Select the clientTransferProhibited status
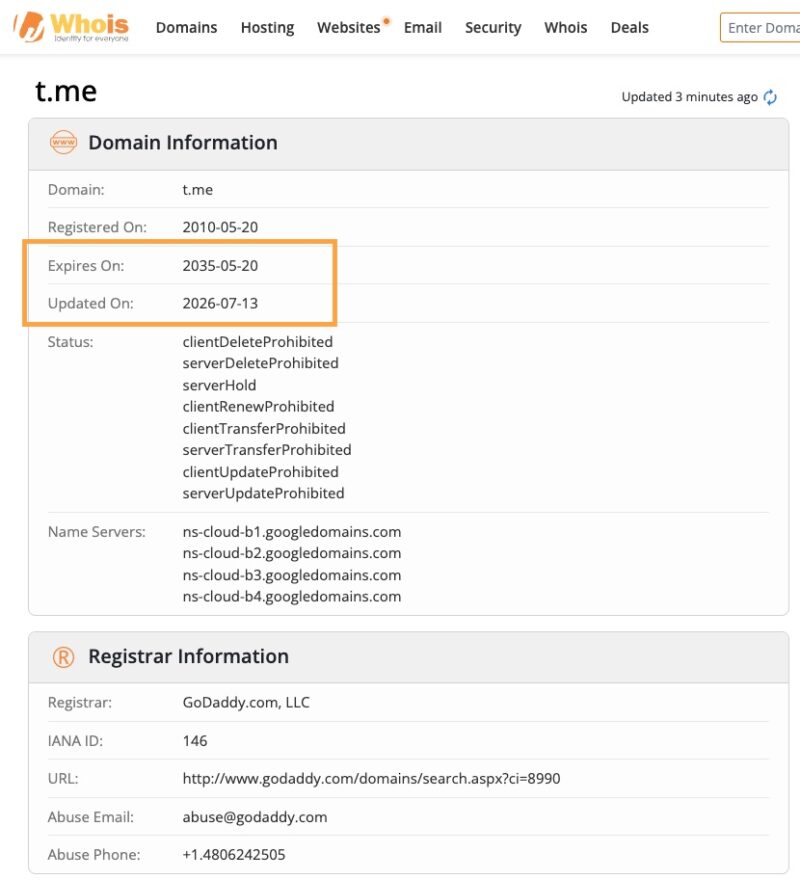Image resolution: width=800 pixels, height=880 pixels. (x=264, y=429)
